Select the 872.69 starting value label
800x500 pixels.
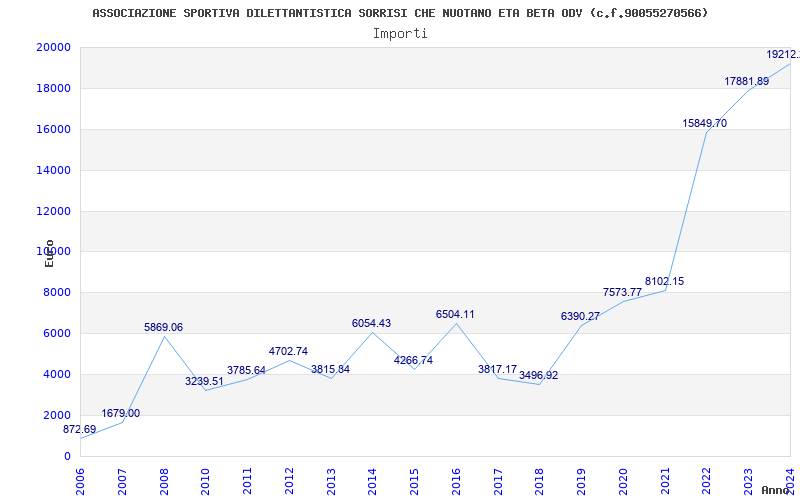tap(80, 430)
